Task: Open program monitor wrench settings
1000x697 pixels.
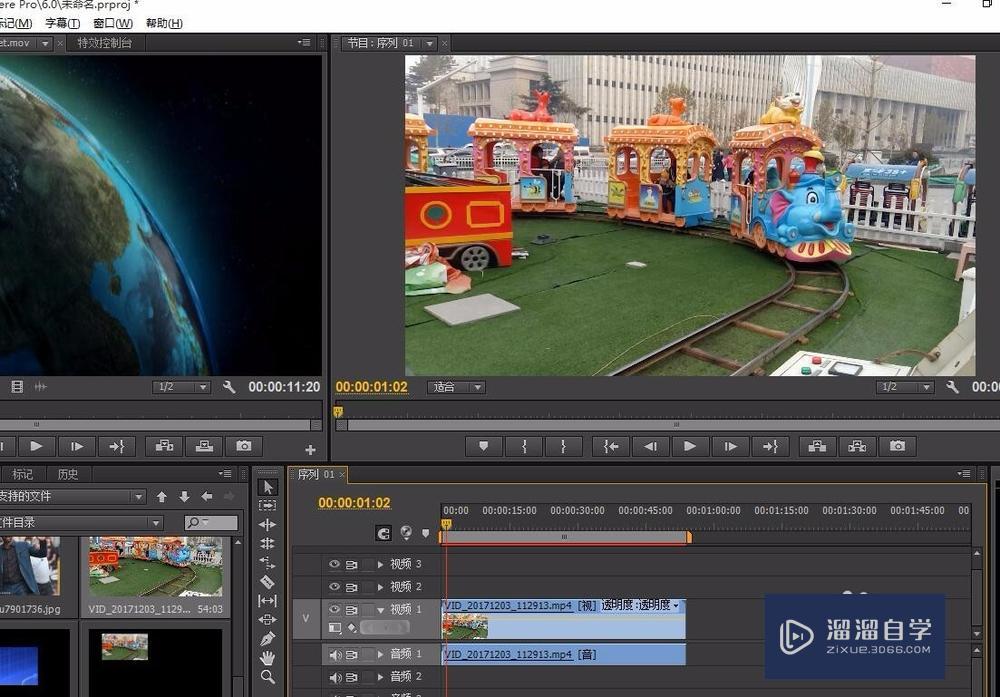Action: [x=952, y=387]
